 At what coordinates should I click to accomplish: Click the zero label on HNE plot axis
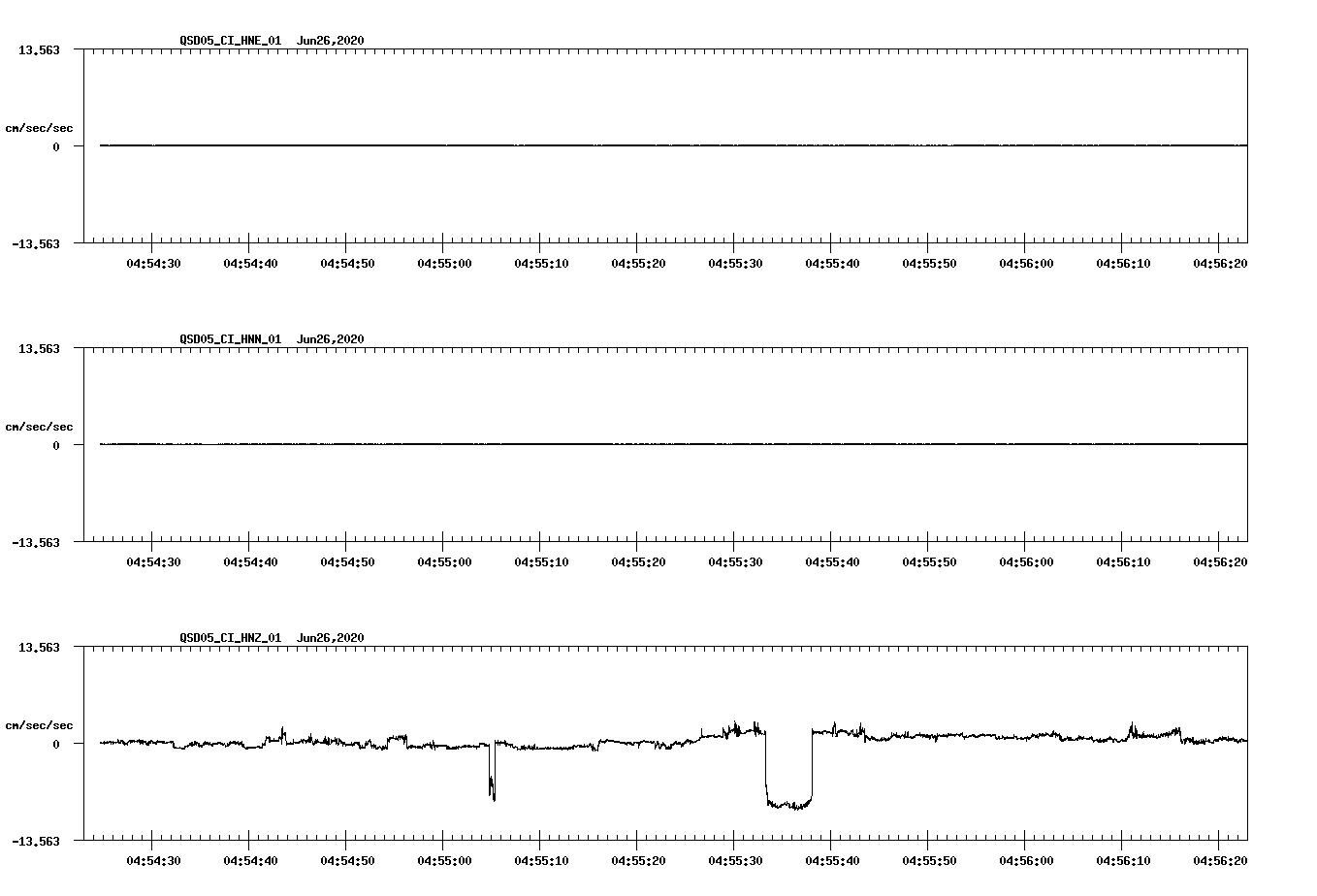[x=56, y=146]
